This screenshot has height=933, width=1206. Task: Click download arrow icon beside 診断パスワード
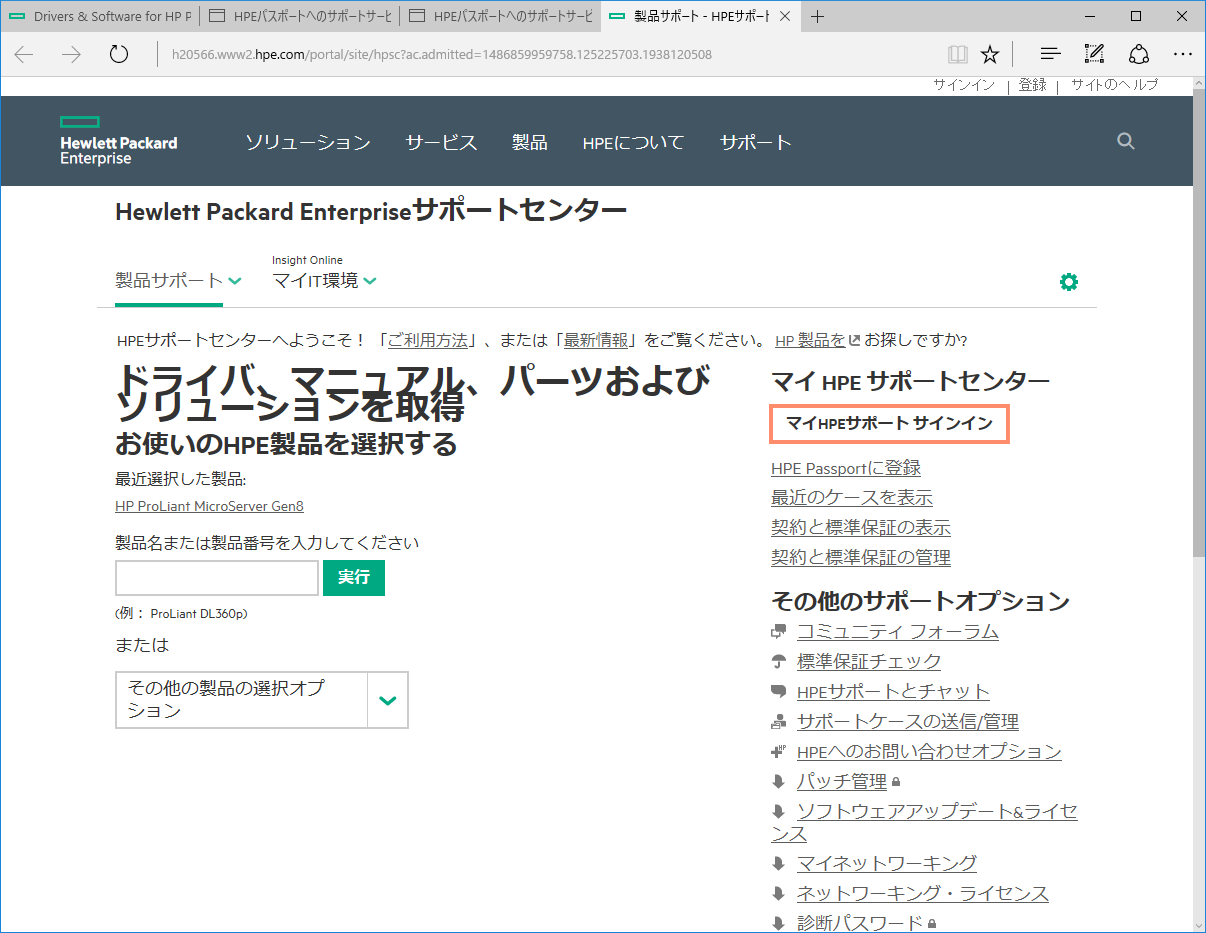[x=779, y=924]
